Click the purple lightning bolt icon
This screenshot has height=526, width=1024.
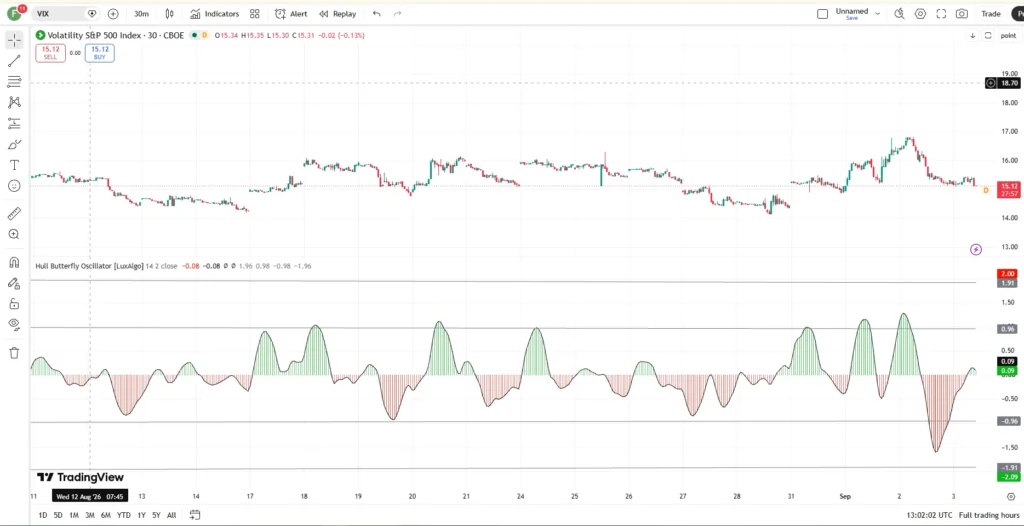(976, 250)
